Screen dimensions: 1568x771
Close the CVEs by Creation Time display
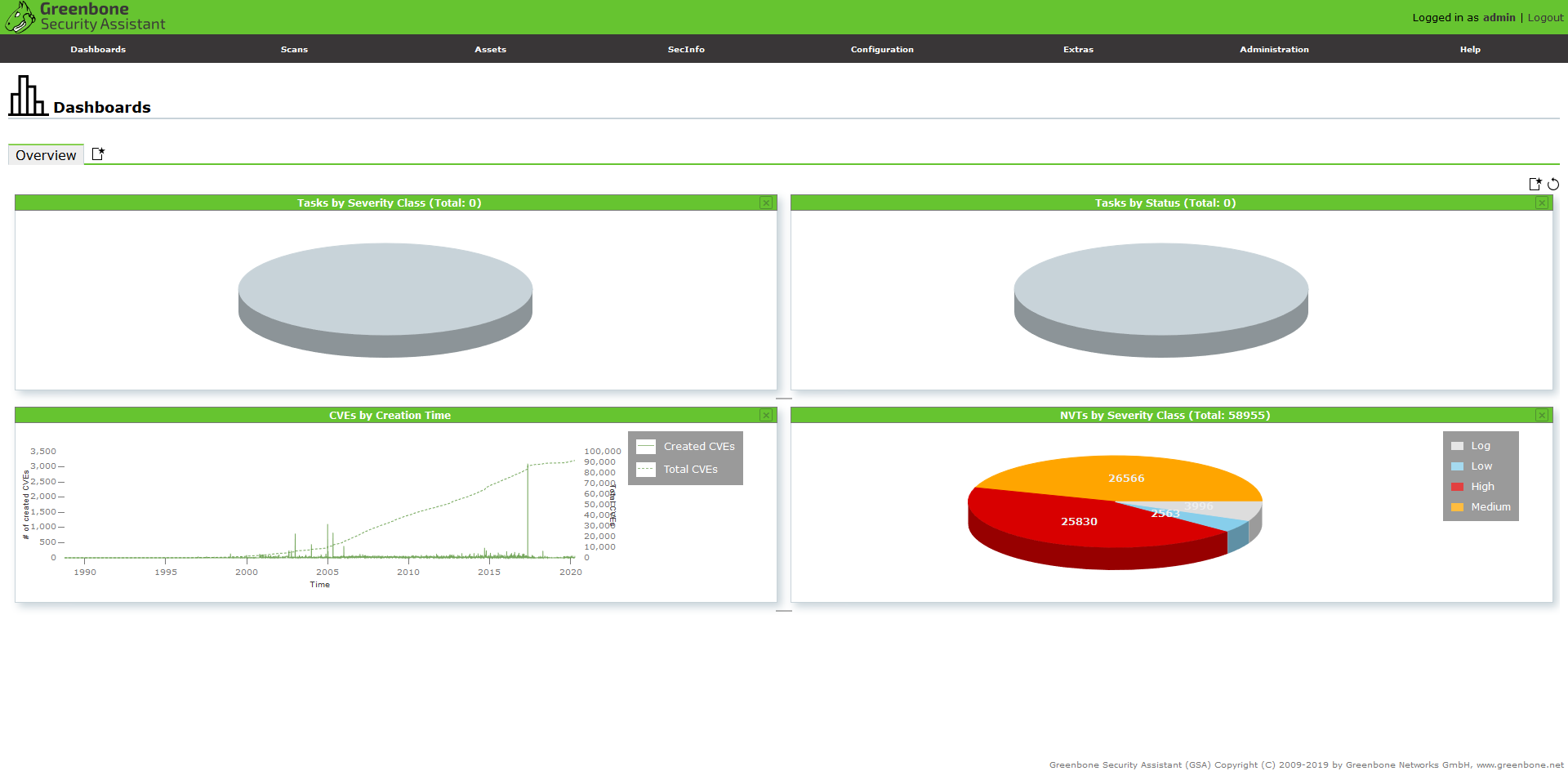click(x=766, y=415)
